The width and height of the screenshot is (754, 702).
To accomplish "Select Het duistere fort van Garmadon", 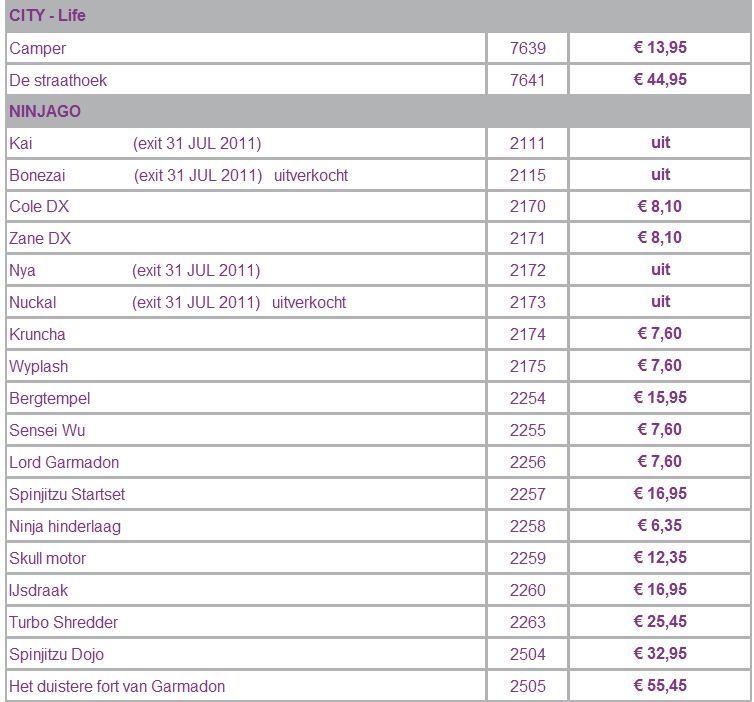I will point(117,686).
